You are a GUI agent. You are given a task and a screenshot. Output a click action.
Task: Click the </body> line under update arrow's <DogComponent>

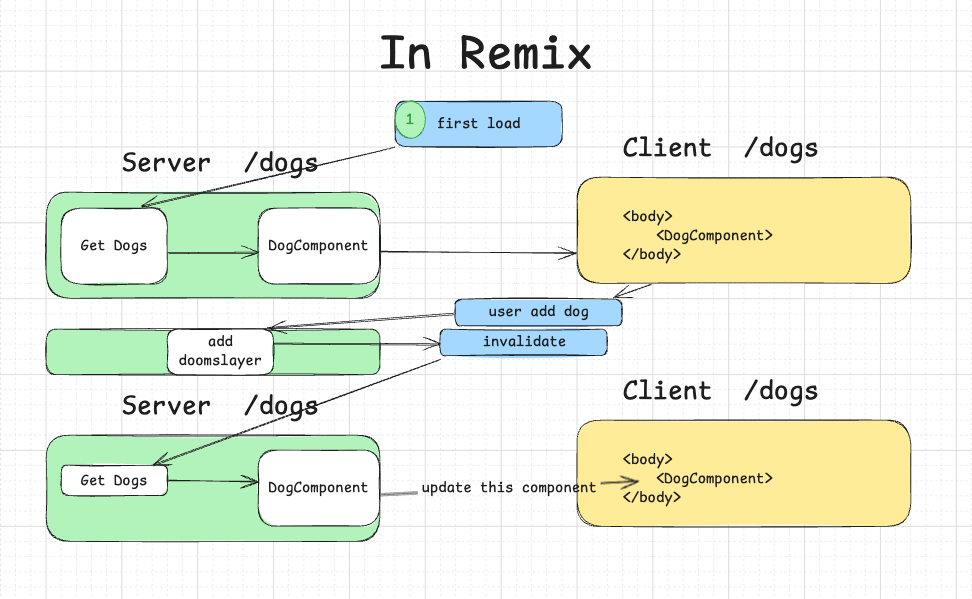(652, 497)
